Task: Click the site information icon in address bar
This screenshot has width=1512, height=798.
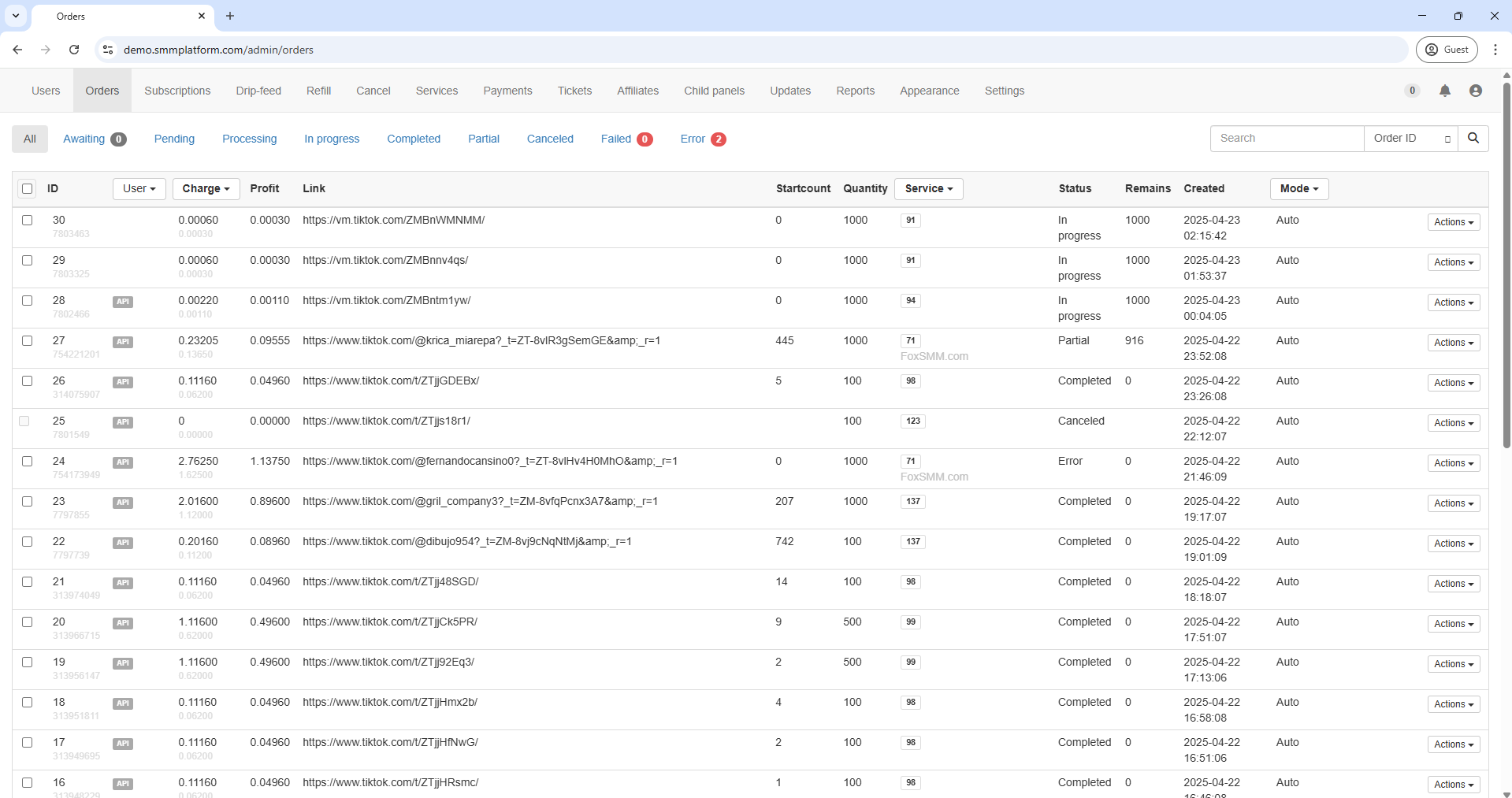Action: [x=108, y=50]
